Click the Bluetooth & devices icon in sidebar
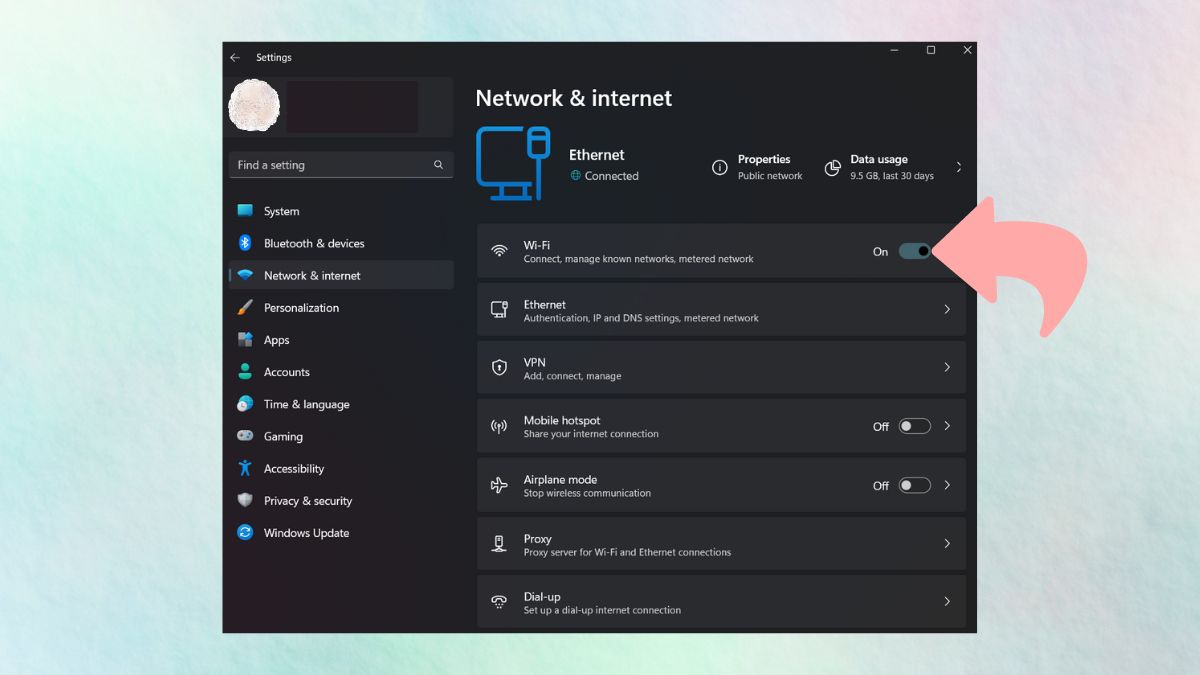Screen dimensions: 1200x675 [245, 243]
